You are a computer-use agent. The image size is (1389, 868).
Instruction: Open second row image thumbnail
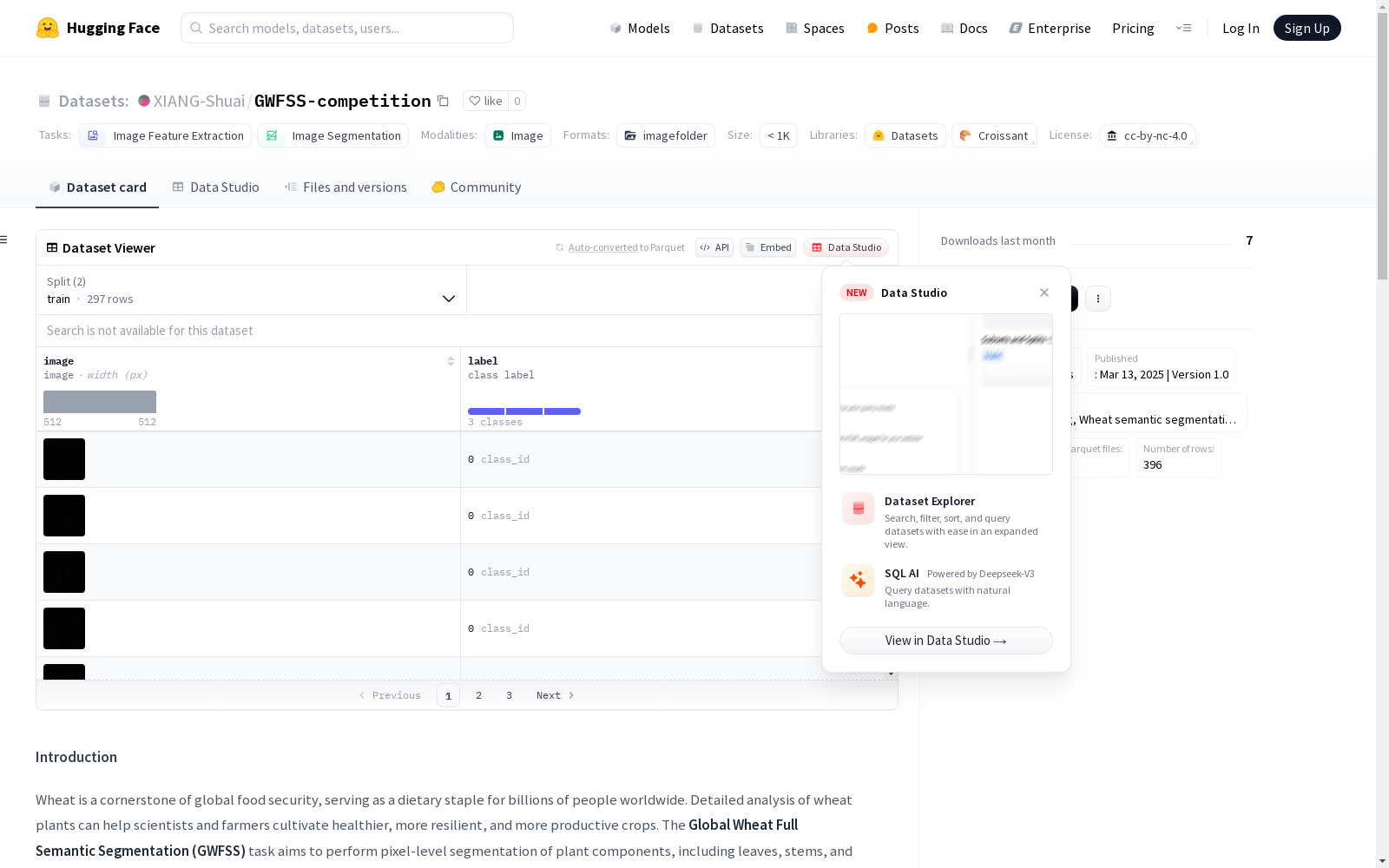coord(64,516)
